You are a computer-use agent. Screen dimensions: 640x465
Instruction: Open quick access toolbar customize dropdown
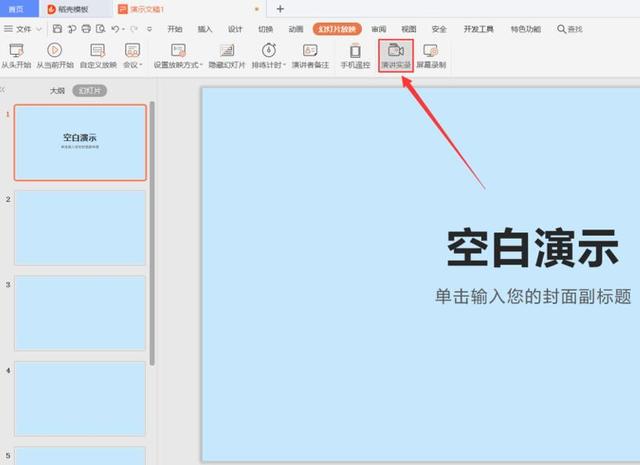point(149,29)
